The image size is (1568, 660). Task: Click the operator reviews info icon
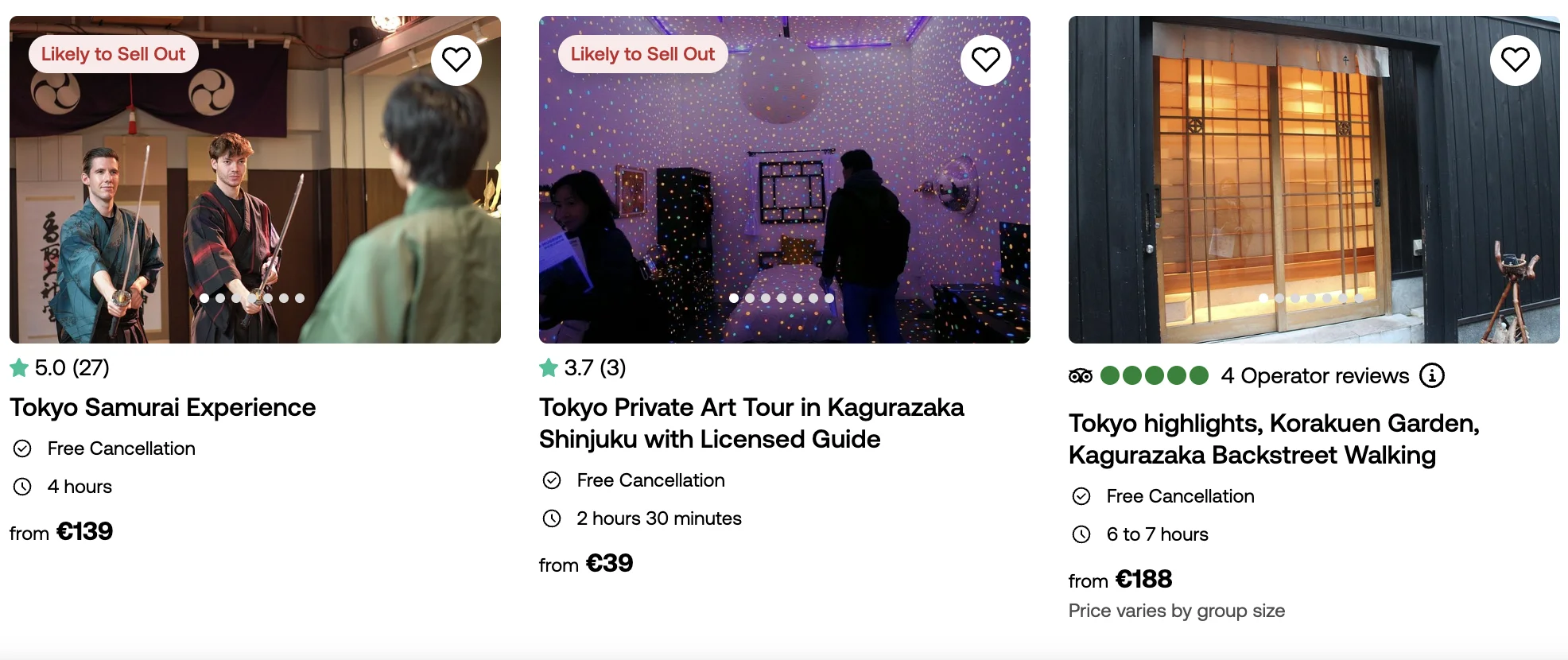[x=1432, y=375]
